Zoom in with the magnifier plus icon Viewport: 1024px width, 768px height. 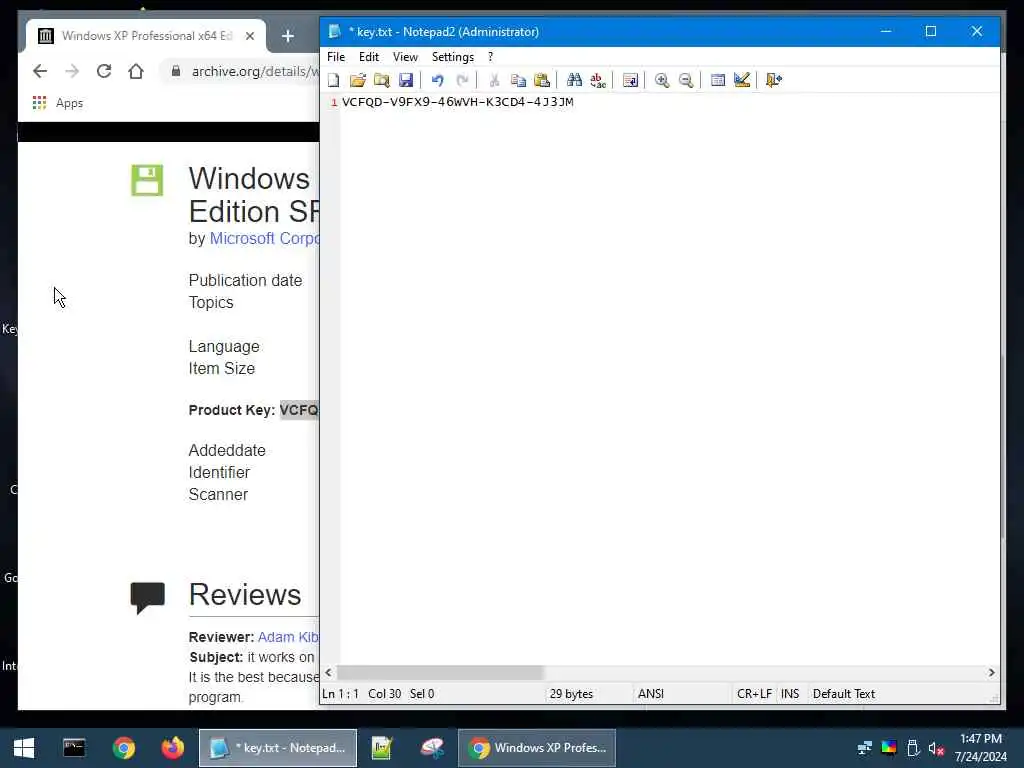(x=662, y=80)
